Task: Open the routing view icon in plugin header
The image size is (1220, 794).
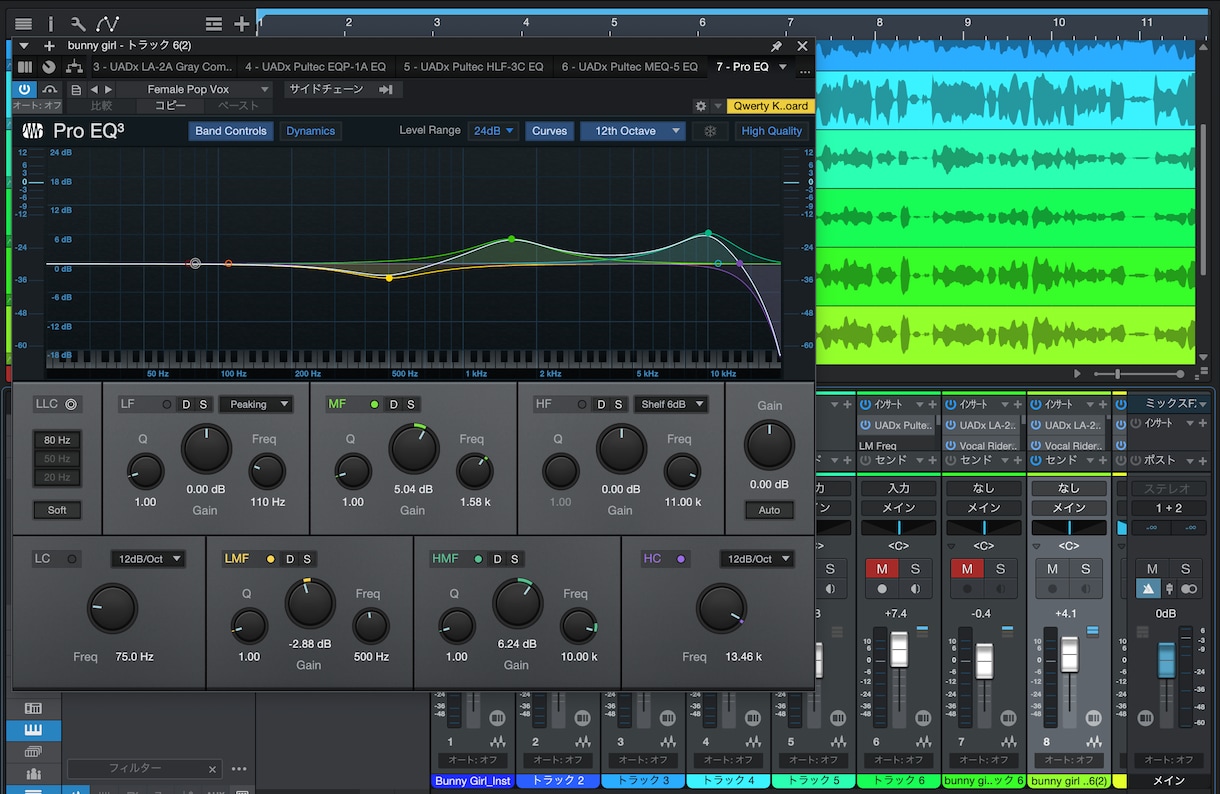Action: (x=73, y=67)
